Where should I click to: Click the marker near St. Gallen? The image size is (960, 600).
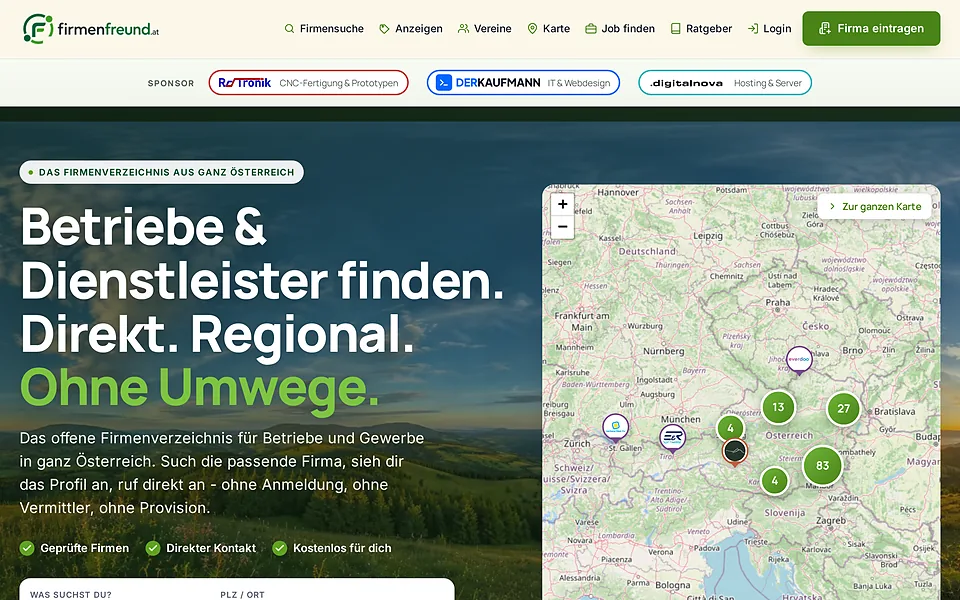pyautogui.click(x=615, y=427)
